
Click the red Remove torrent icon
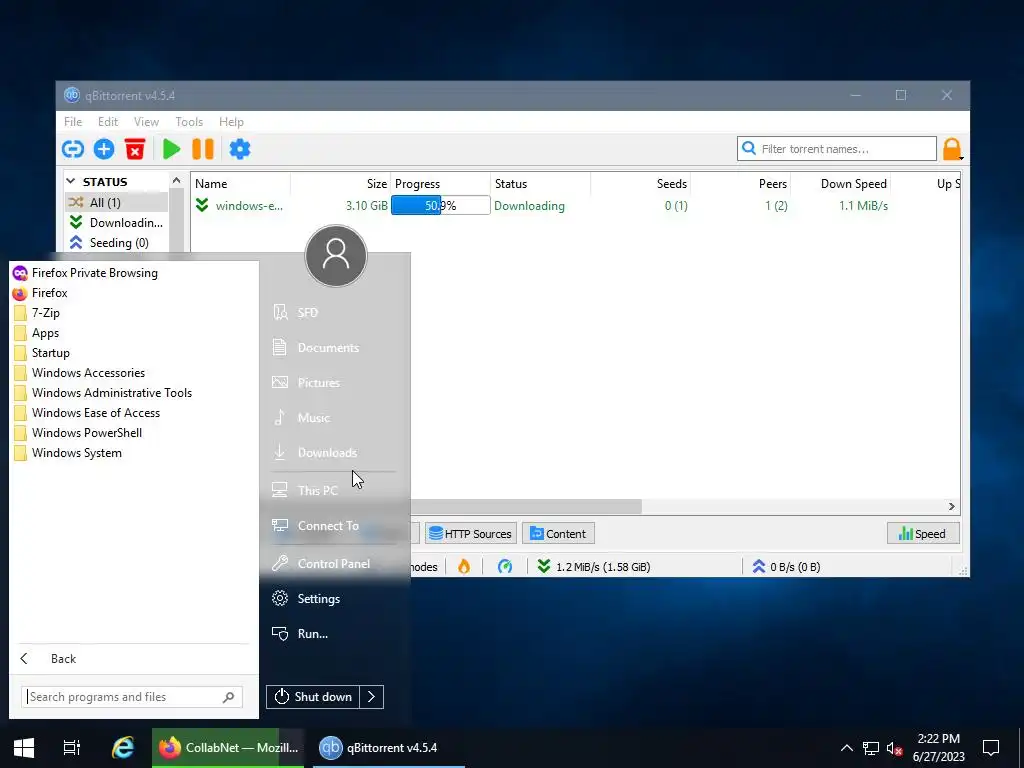coord(135,149)
